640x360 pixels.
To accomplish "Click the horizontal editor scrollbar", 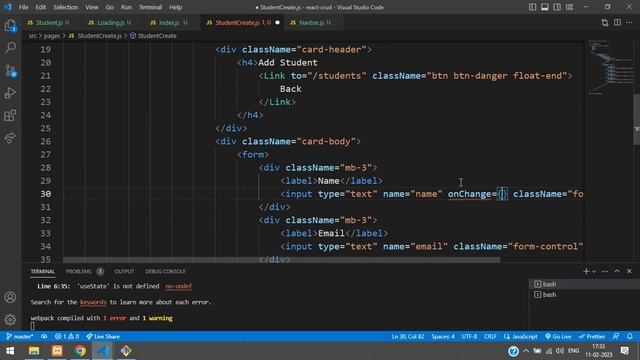I will point(282,260).
